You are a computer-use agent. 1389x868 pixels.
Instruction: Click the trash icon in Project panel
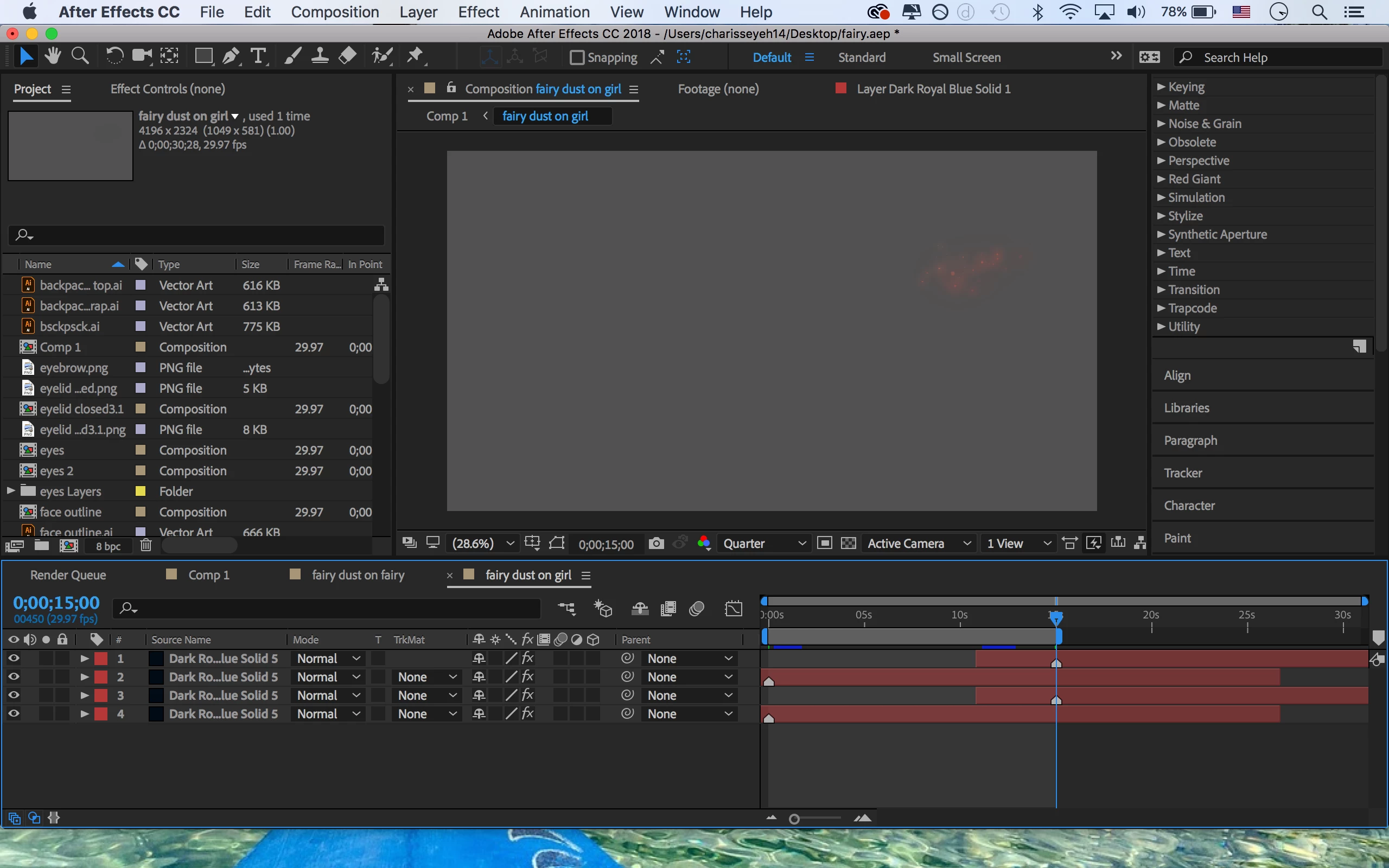click(146, 545)
